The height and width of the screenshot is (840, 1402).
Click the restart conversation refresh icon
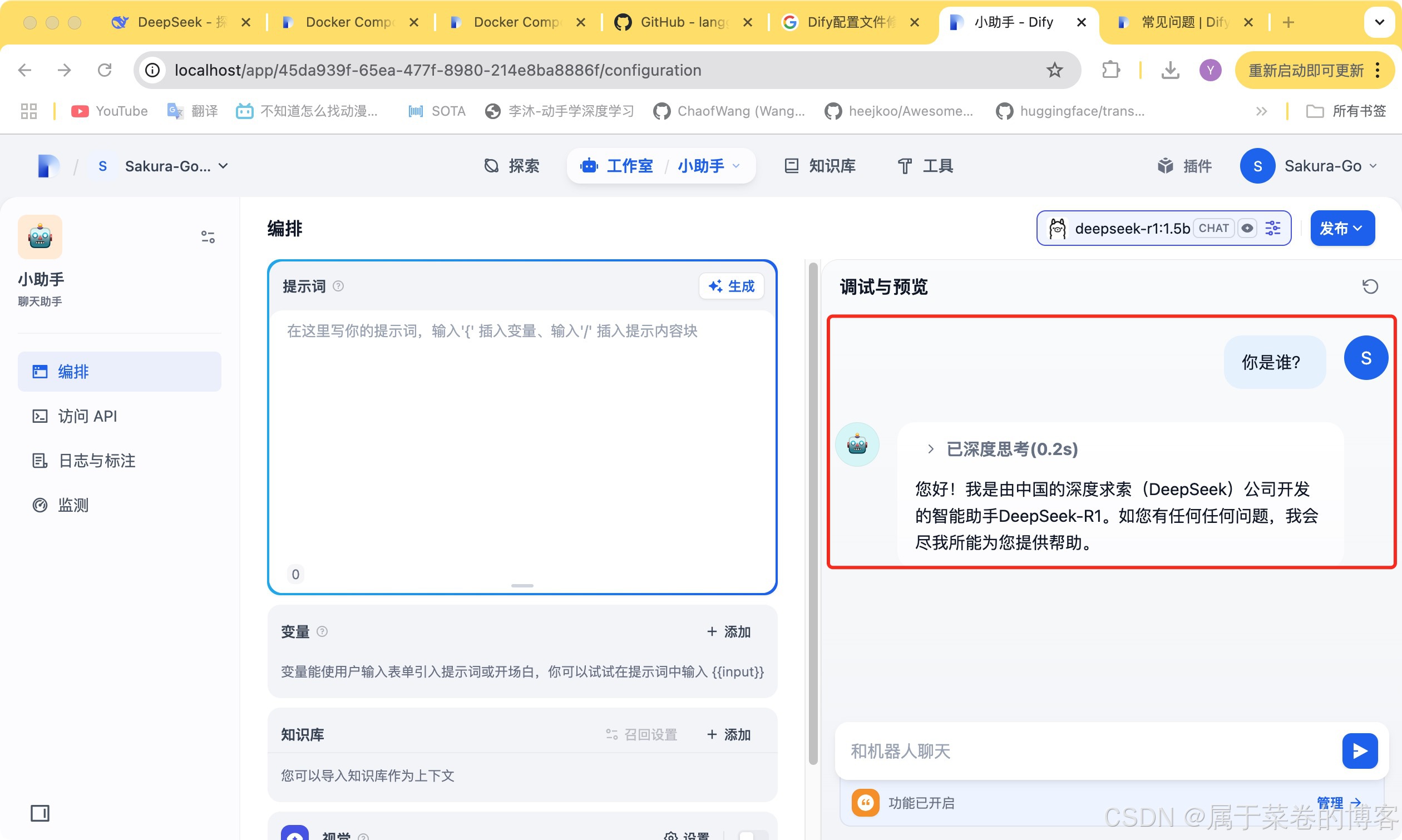coord(1370,286)
